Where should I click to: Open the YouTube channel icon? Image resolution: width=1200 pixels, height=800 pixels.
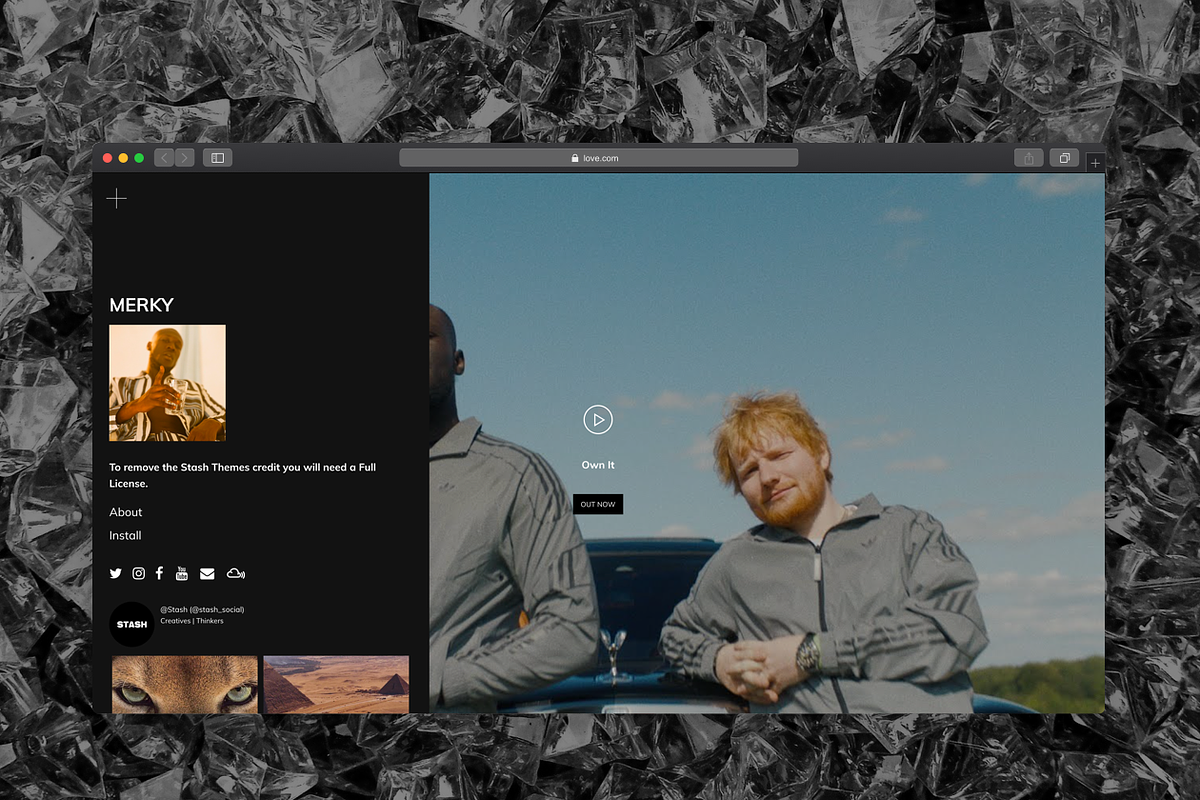(x=182, y=573)
